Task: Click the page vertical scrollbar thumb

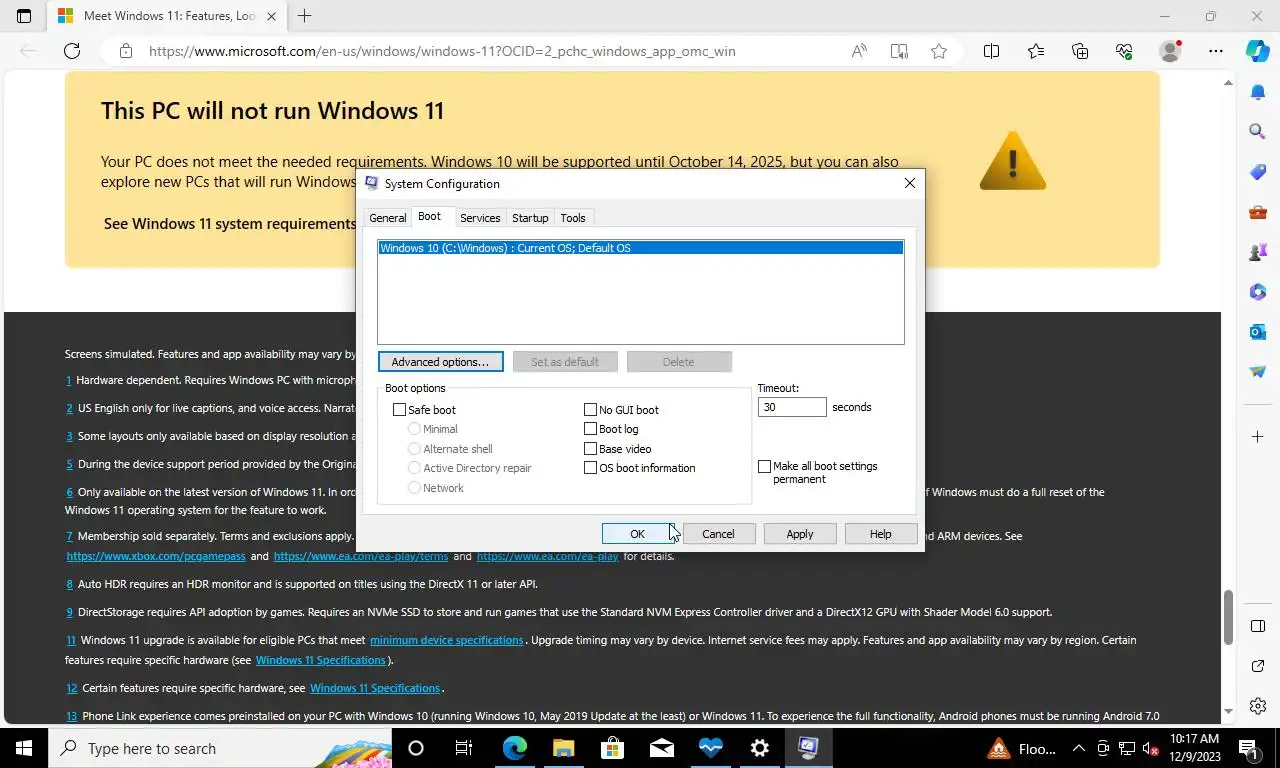Action: [1229, 618]
